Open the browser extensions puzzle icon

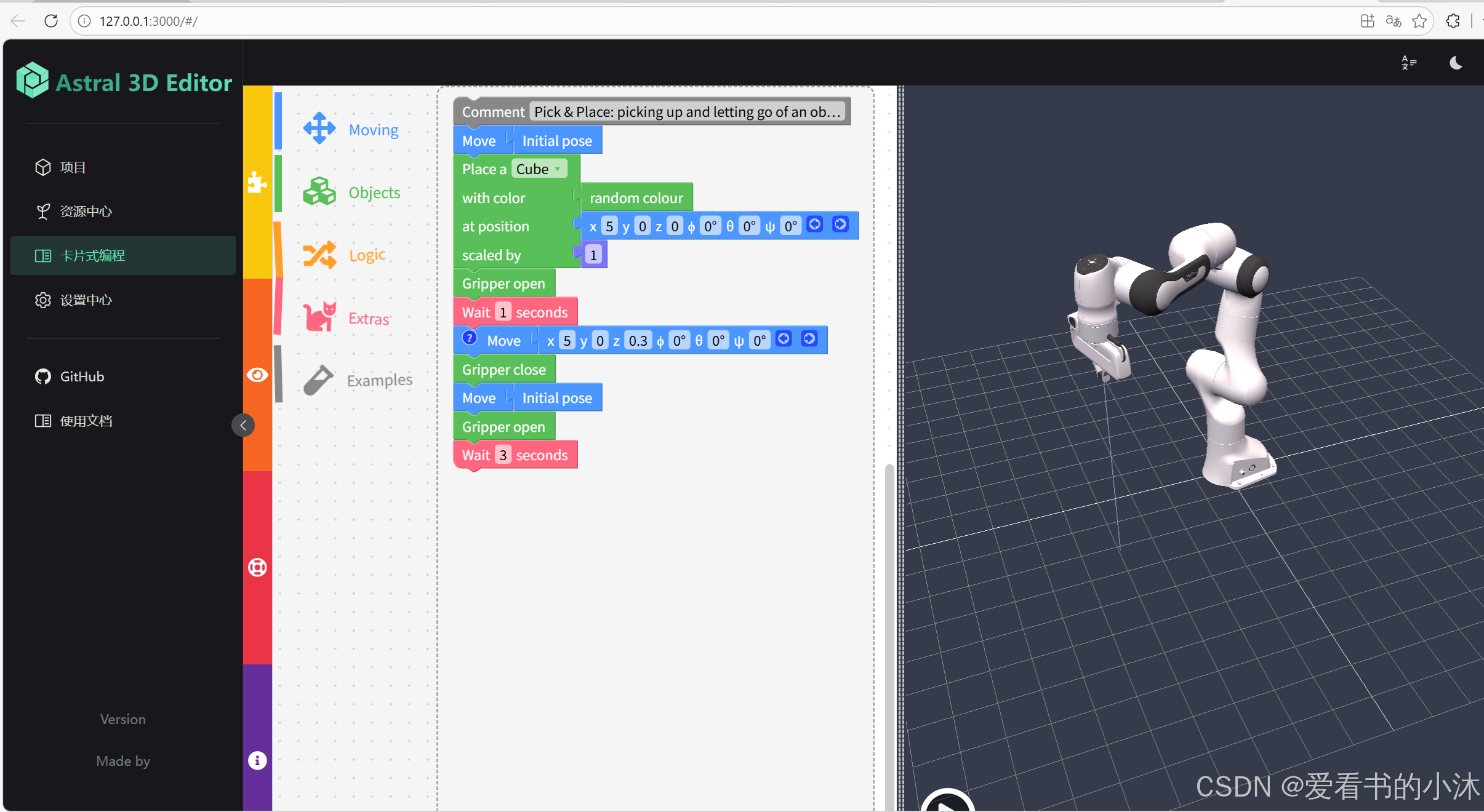point(1453,21)
